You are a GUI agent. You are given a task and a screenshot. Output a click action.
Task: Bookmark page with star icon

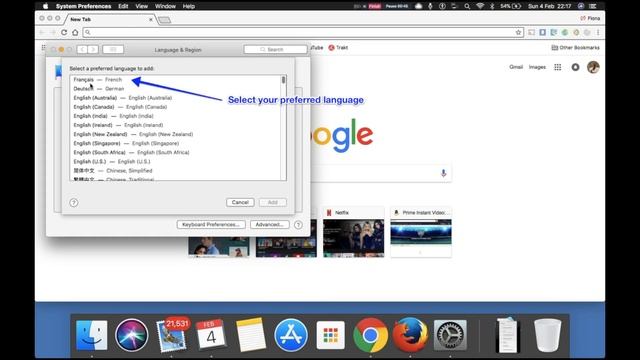pos(518,32)
